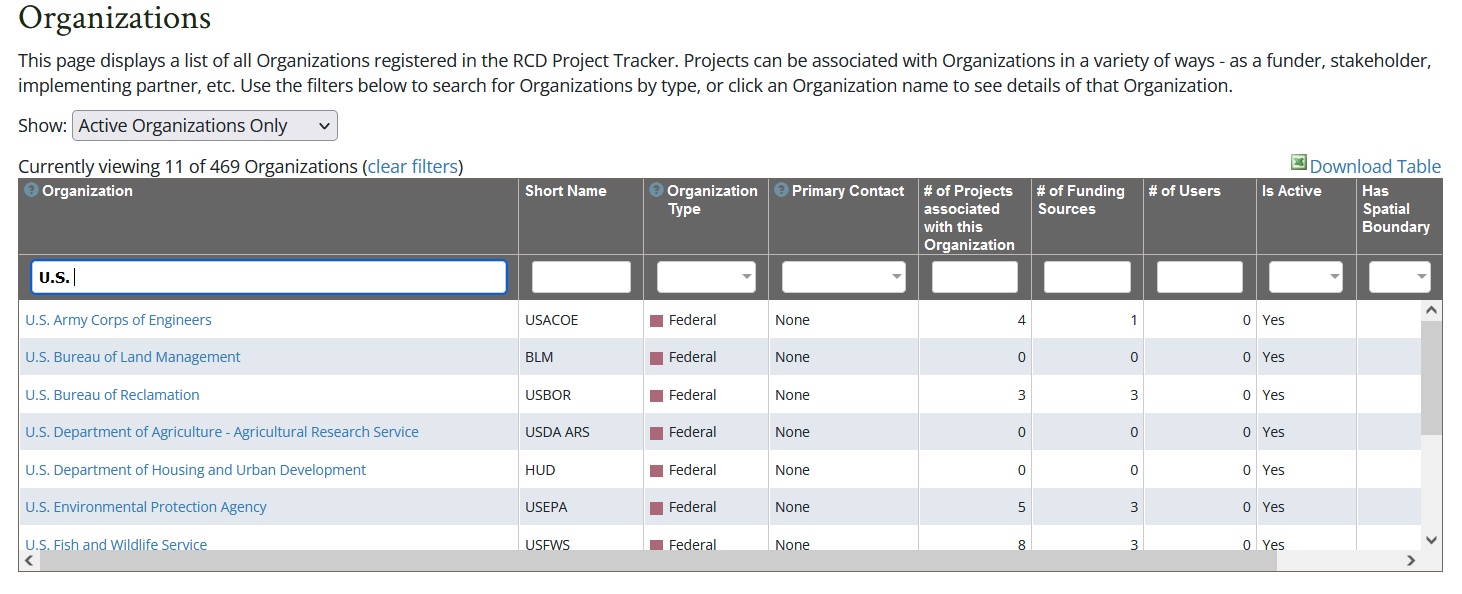
Task: Click the clear filters link
Action: click(412, 167)
